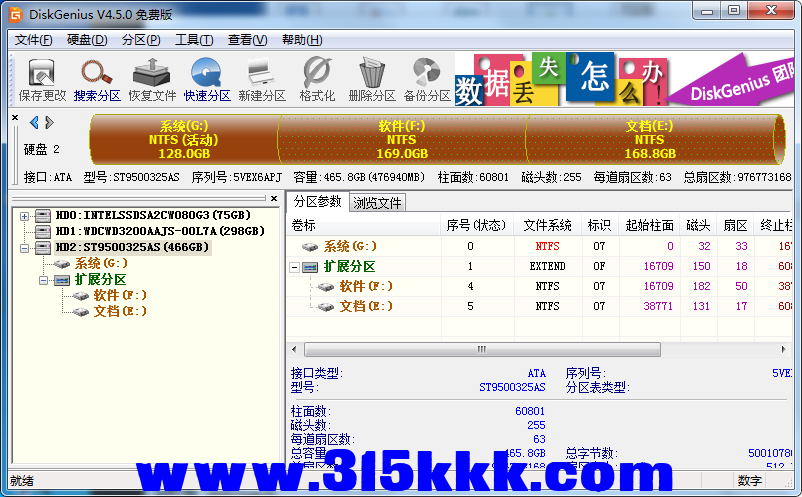This screenshot has width=802, height=497.
Task: Click the 备份分区 backup partition icon
Action: pyautogui.click(x=427, y=72)
